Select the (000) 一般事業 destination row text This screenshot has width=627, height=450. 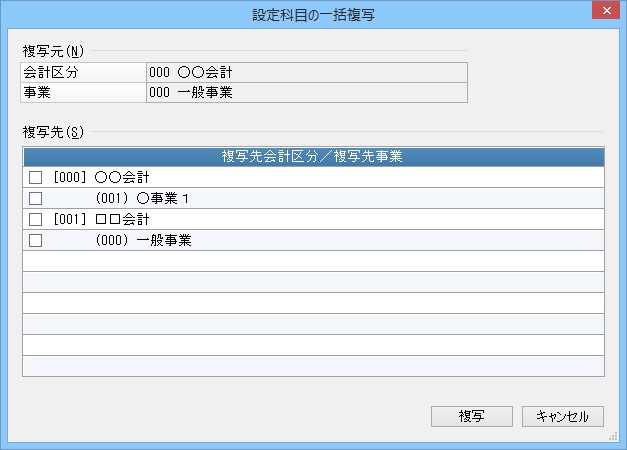pos(144,240)
